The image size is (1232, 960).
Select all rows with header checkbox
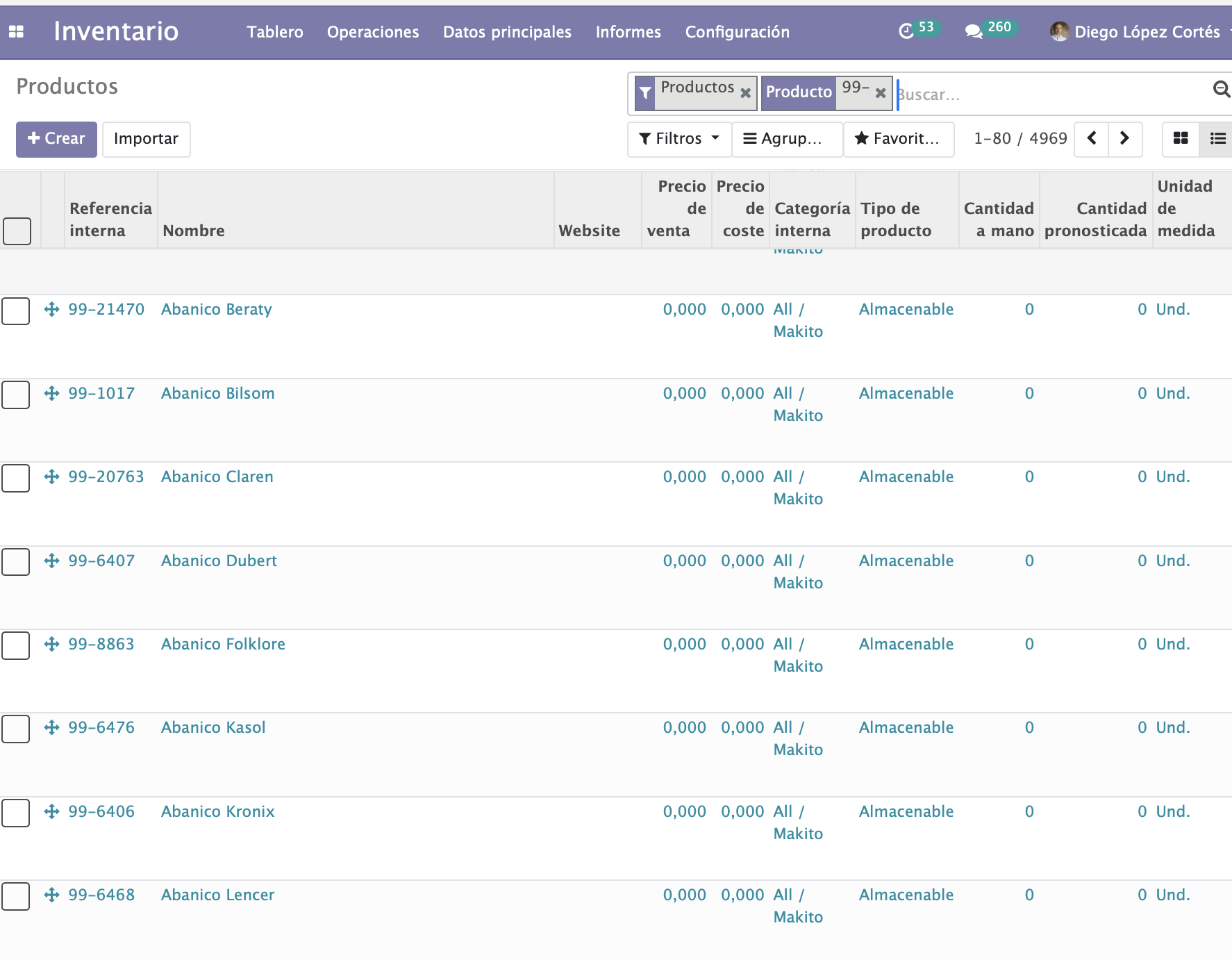click(x=17, y=231)
